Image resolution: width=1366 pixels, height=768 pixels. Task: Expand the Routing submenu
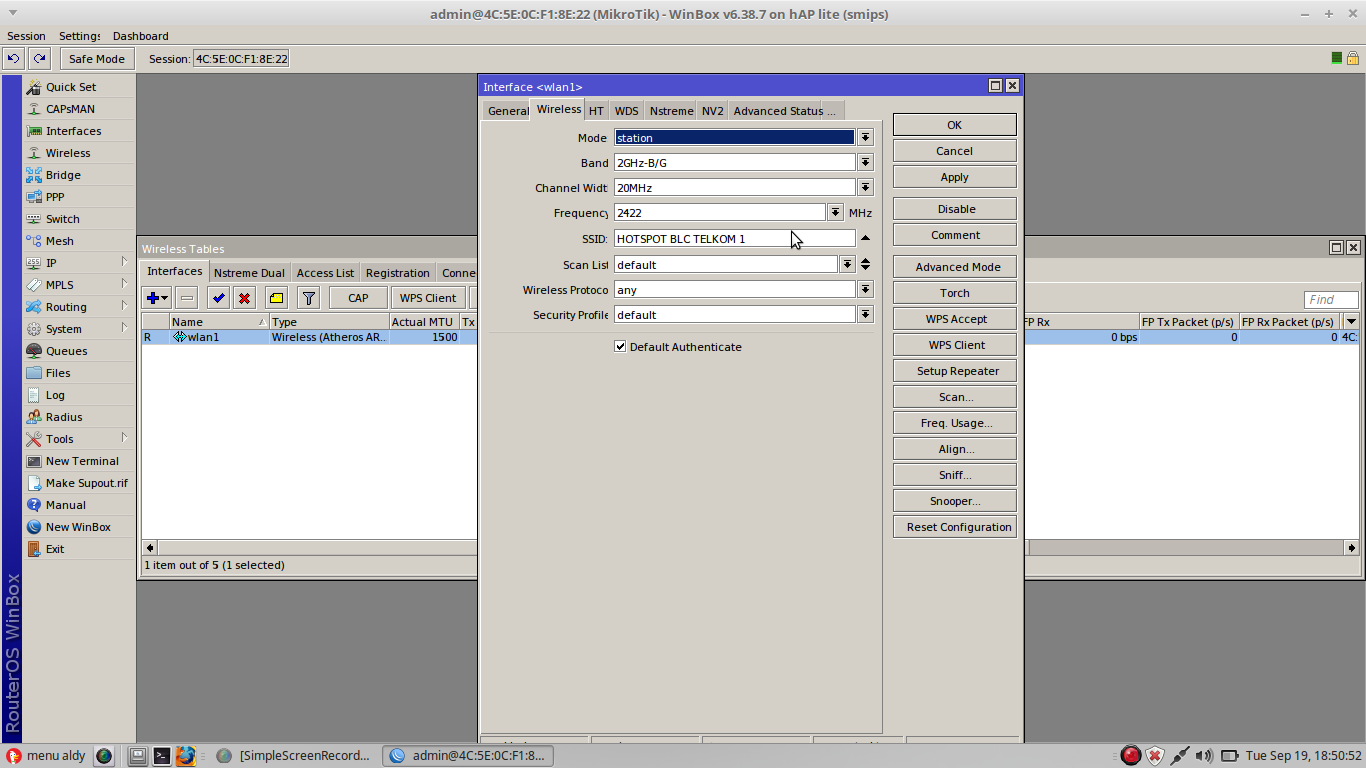pos(125,306)
